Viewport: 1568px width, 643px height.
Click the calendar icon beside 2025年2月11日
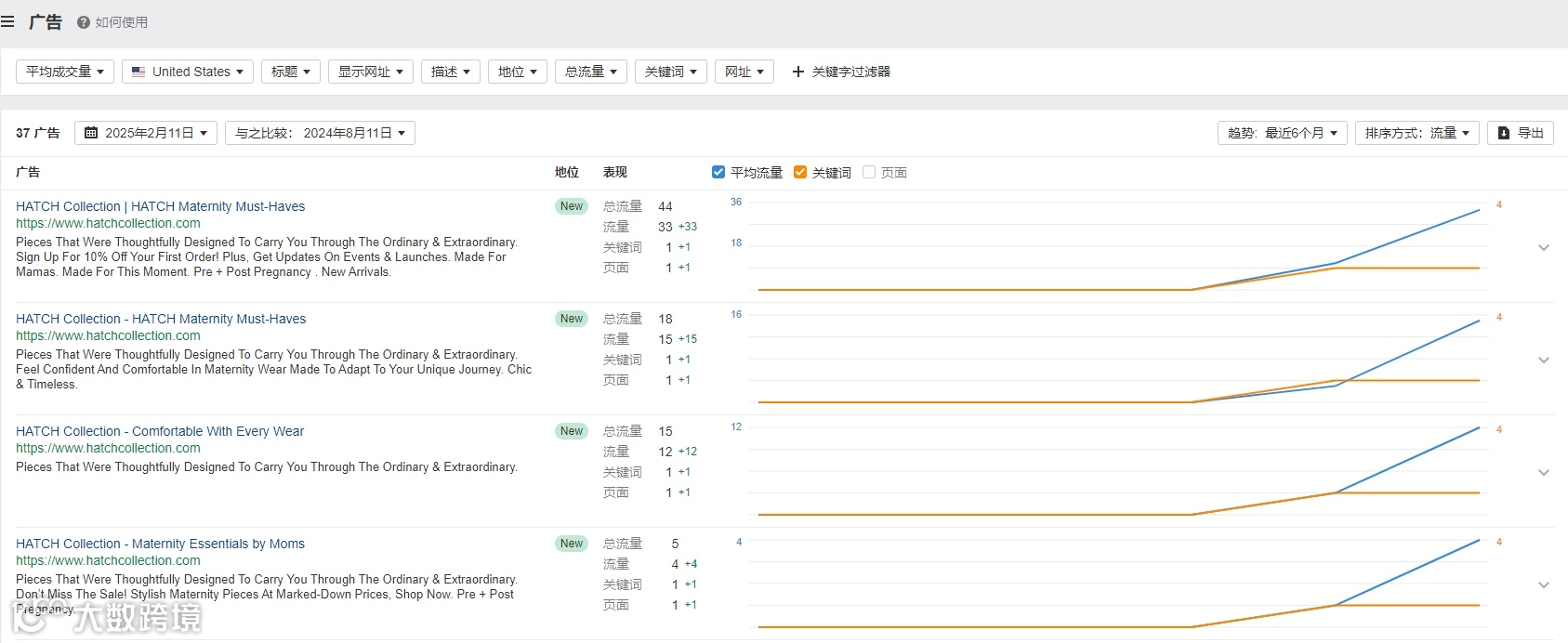(x=91, y=133)
